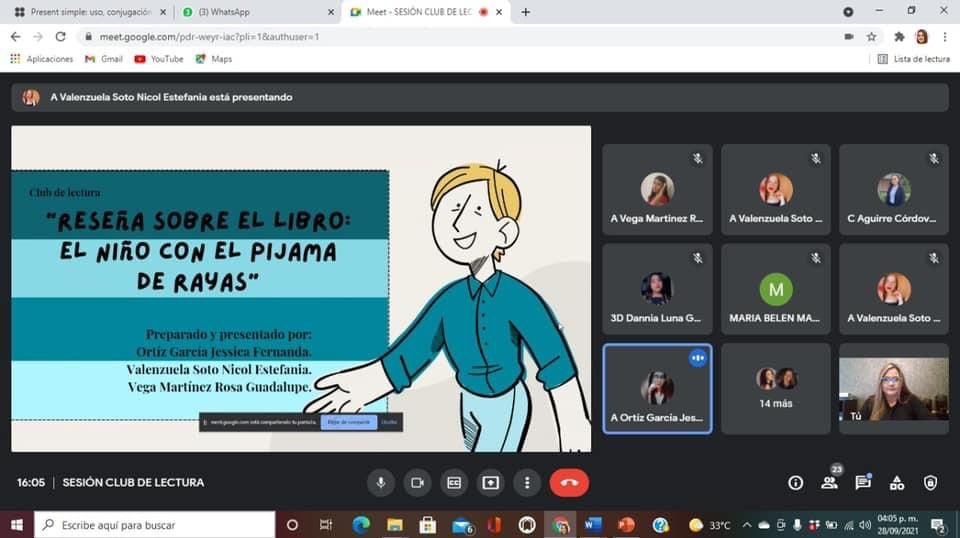This screenshot has height=538, width=960.
Task: Show the participants people panel
Action: tap(829, 483)
